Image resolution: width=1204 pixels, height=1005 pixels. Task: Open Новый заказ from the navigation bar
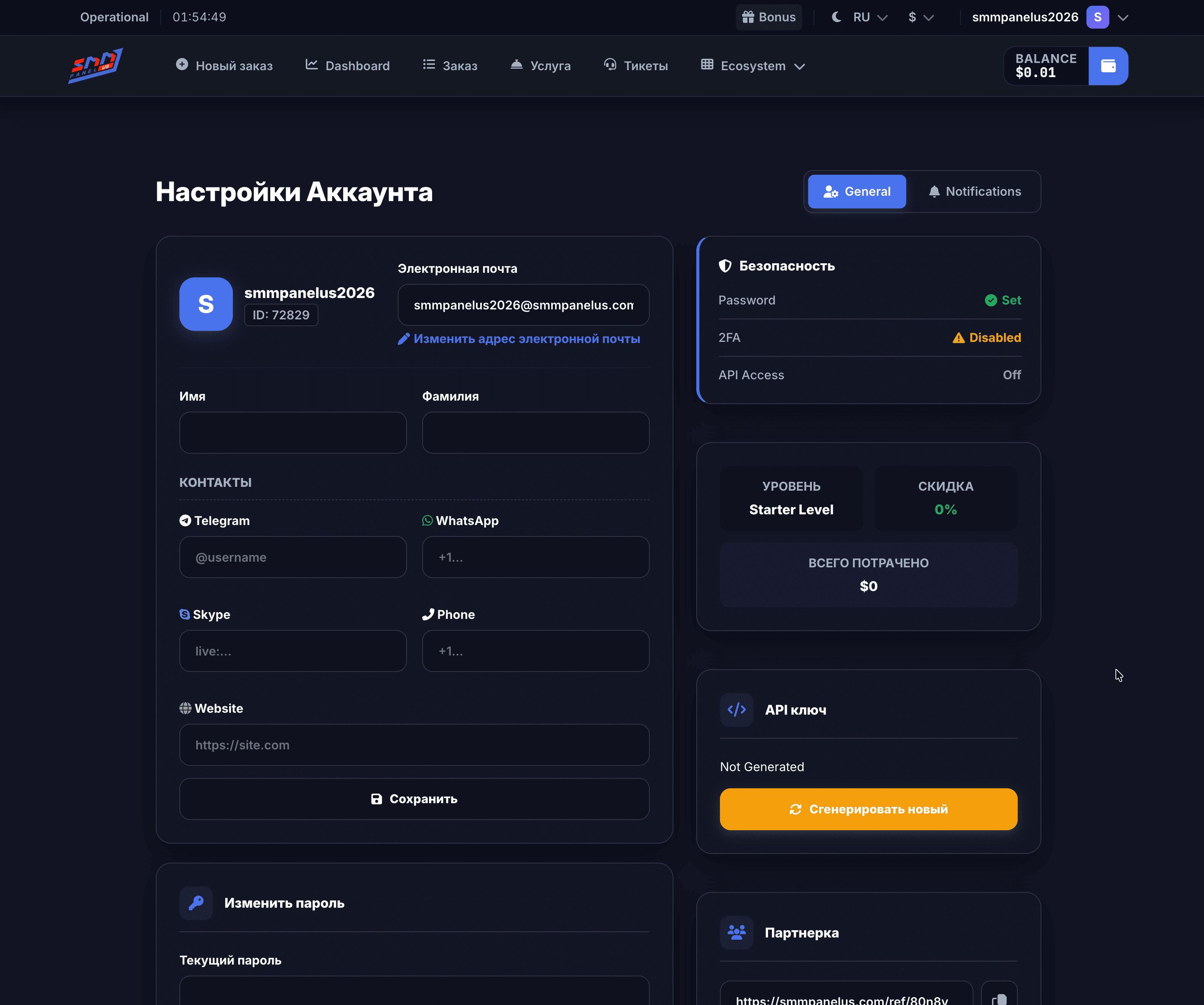(224, 65)
